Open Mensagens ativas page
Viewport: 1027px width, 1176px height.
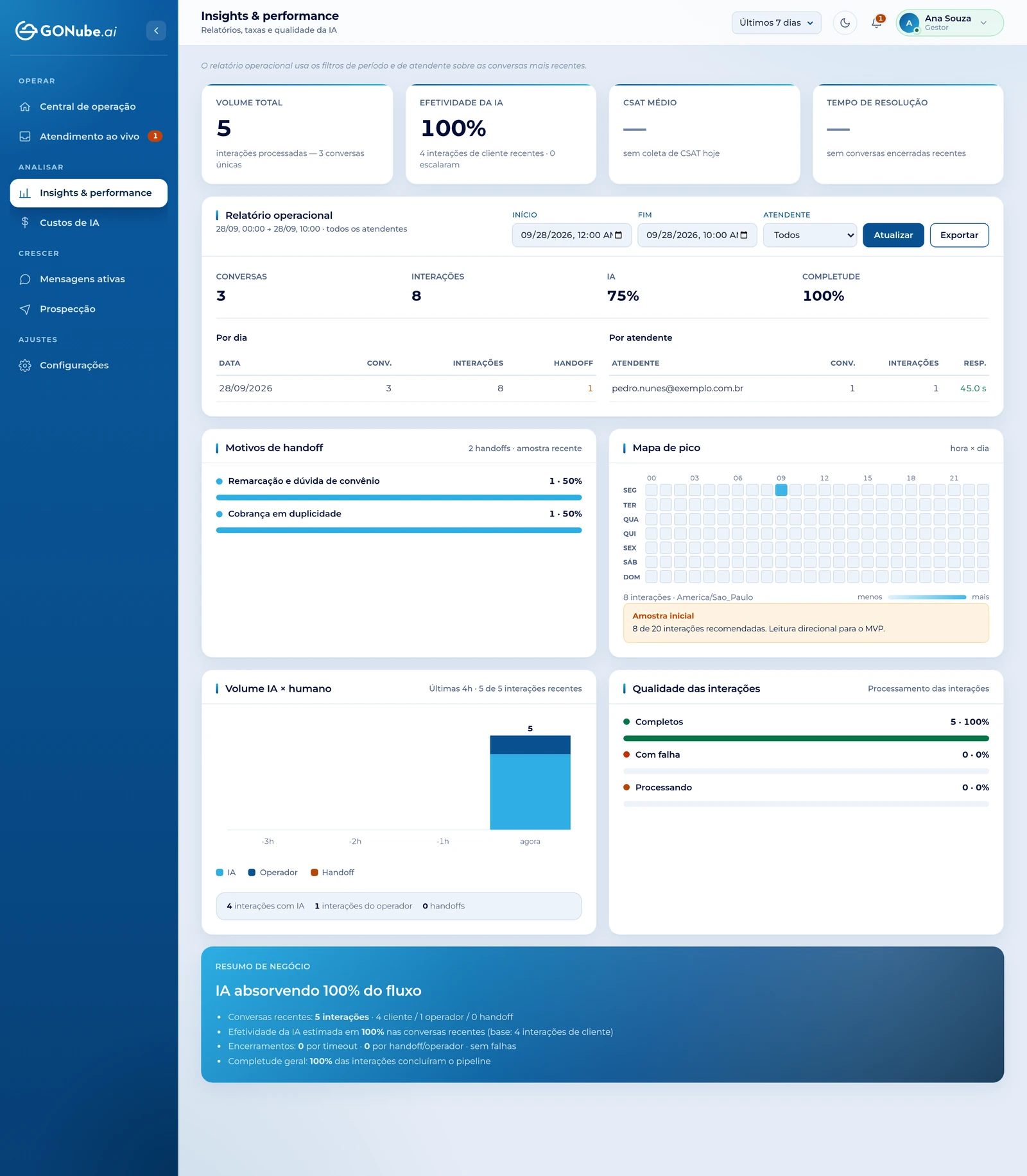pyautogui.click(x=89, y=279)
